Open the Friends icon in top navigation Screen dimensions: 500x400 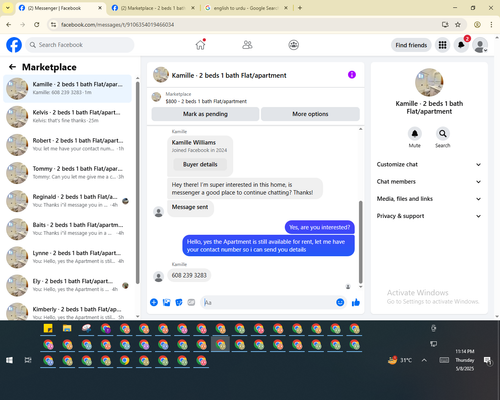(x=247, y=45)
